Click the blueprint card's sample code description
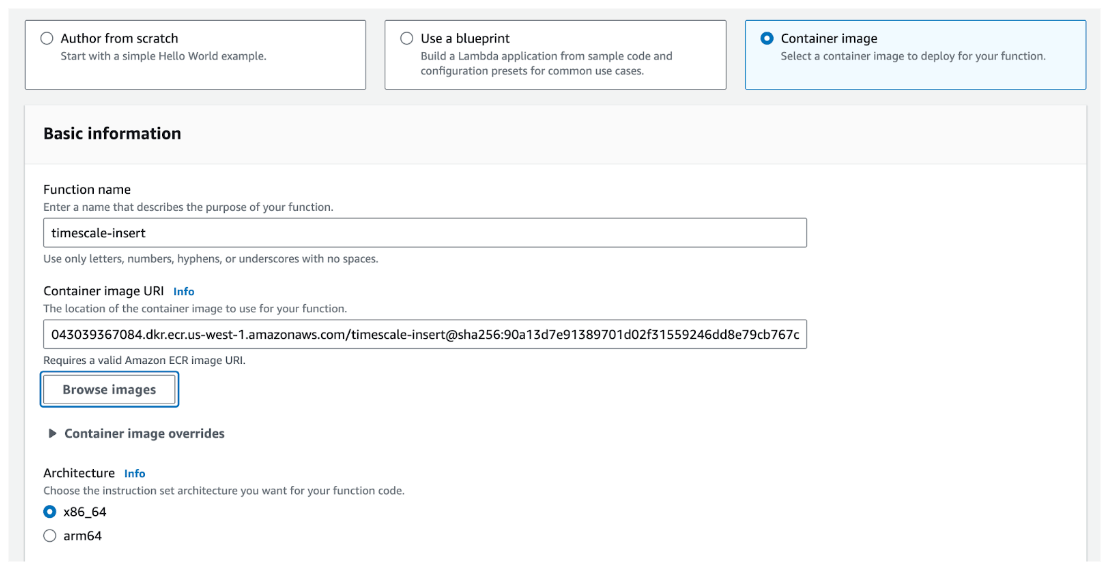This screenshot has width=1110, height=573. [x=546, y=63]
